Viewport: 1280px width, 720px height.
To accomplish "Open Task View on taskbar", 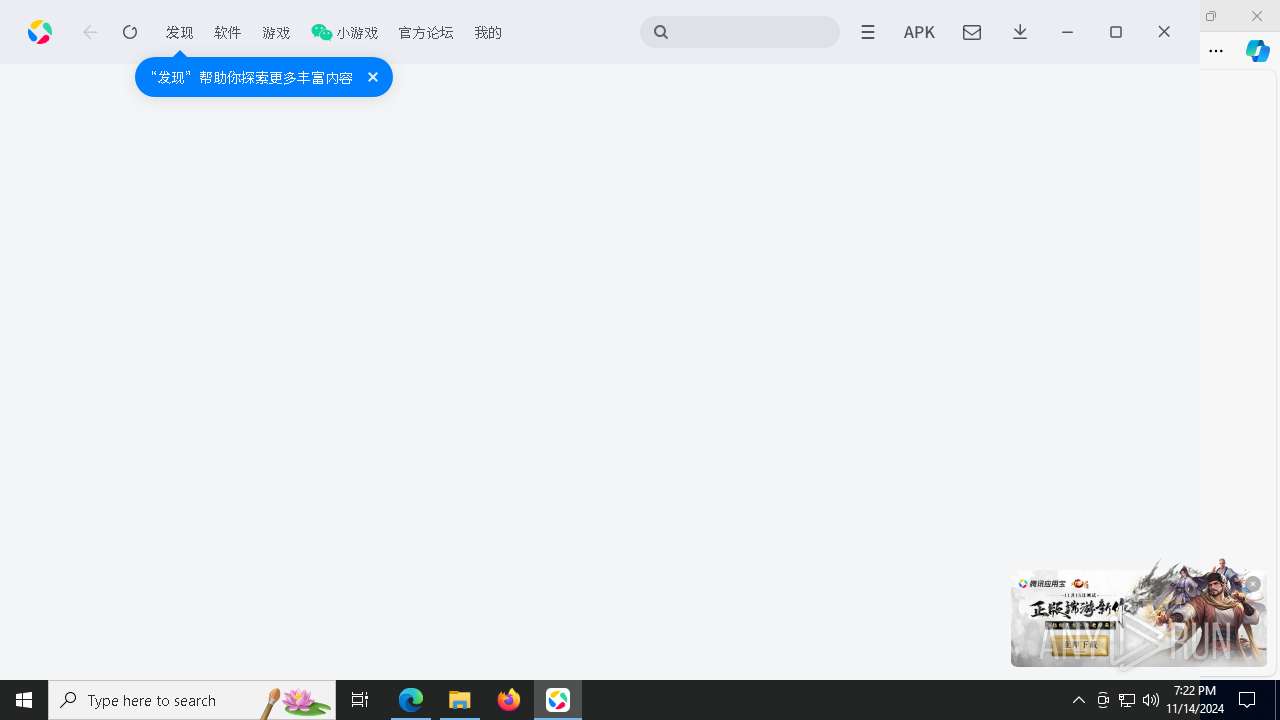I will tap(360, 700).
